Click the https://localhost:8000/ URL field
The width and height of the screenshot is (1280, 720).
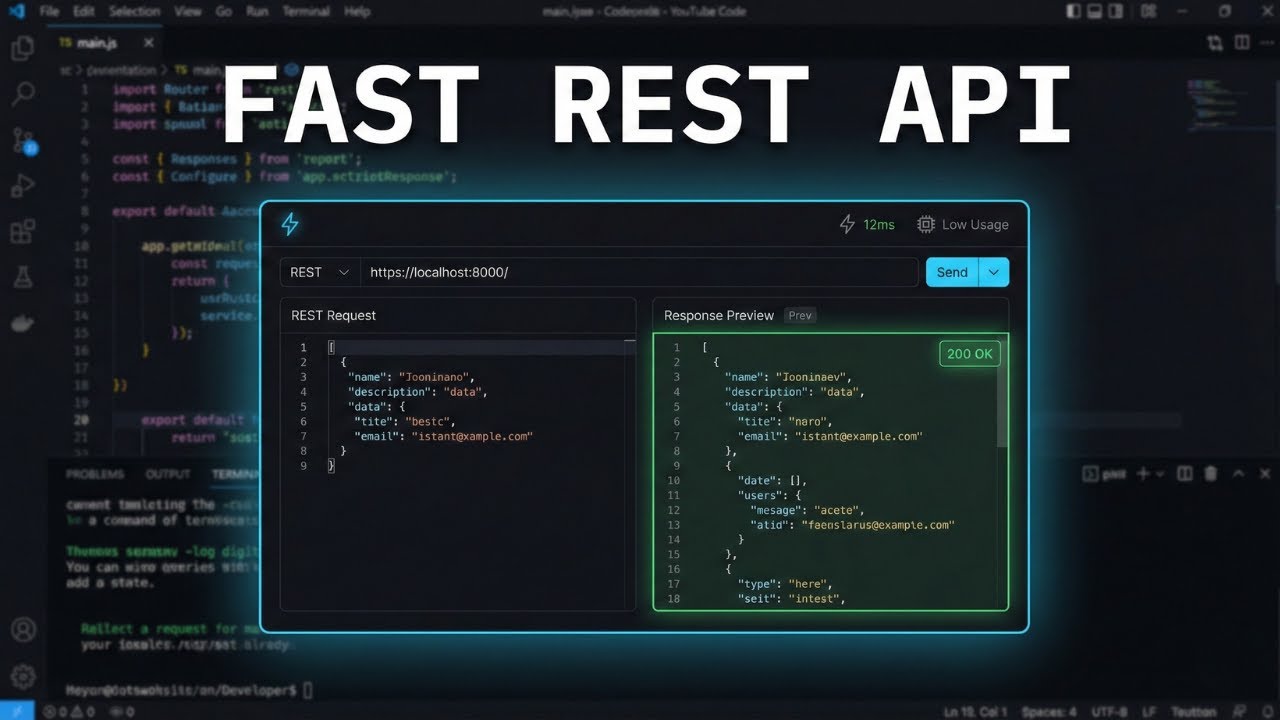[639, 272]
